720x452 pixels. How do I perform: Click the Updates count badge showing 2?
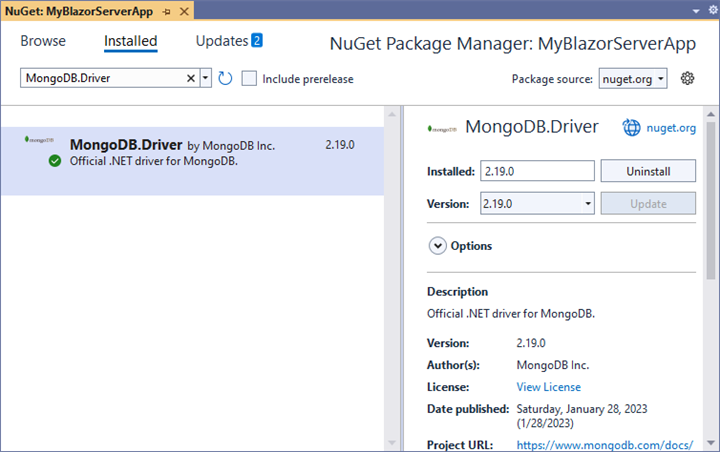[x=257, y=40]
